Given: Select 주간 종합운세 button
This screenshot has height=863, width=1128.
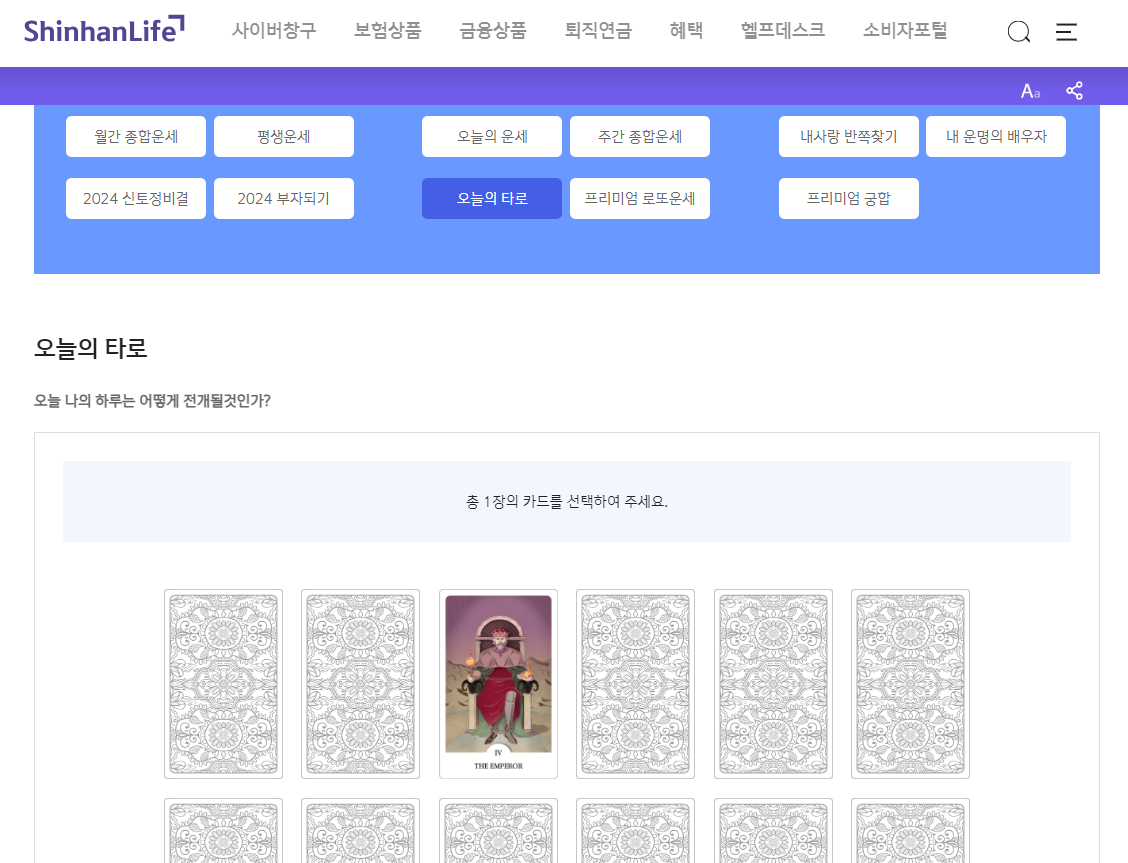Looking at the screenshot, I should 640,137.
